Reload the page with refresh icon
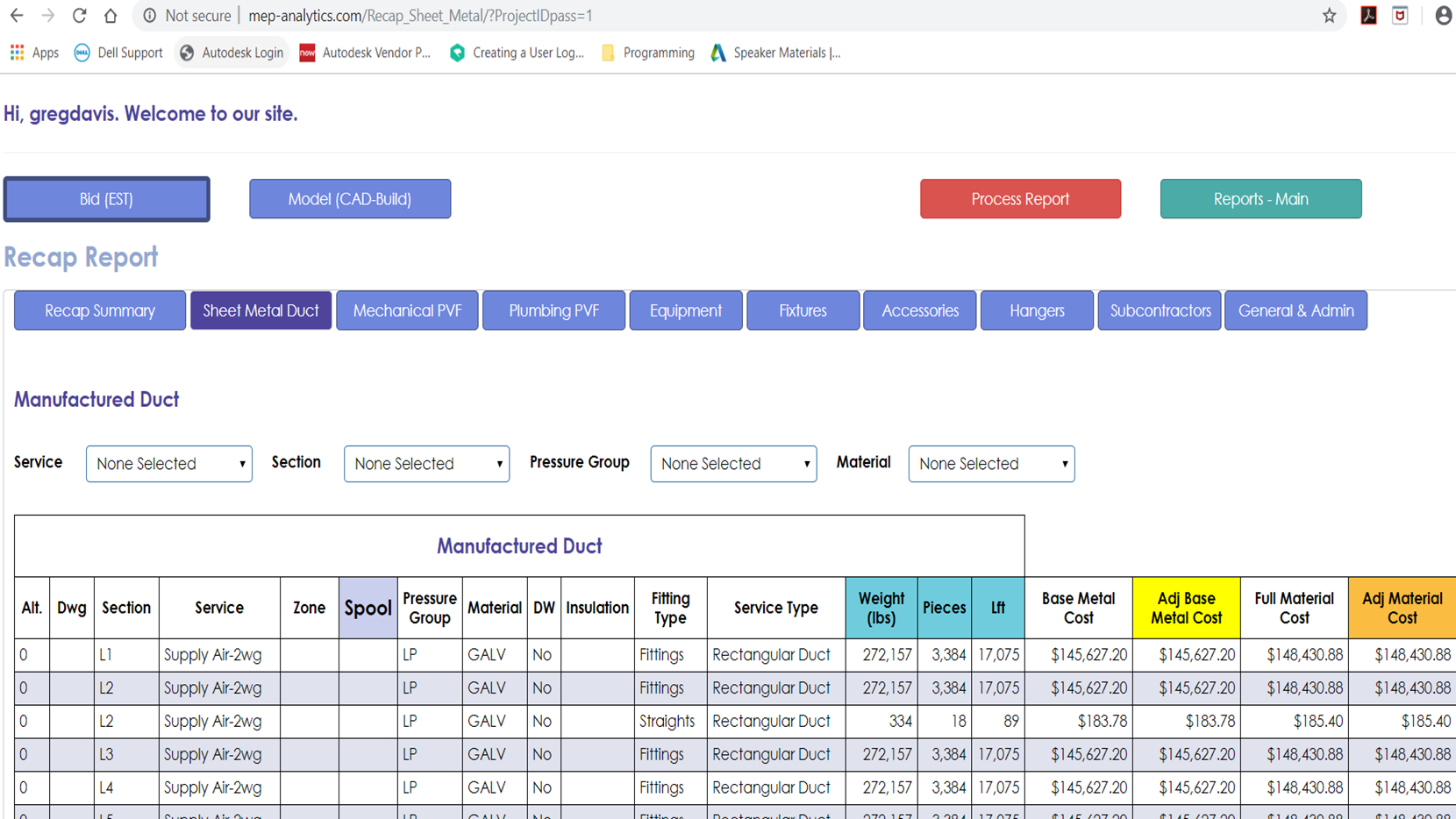 [79, 16]
